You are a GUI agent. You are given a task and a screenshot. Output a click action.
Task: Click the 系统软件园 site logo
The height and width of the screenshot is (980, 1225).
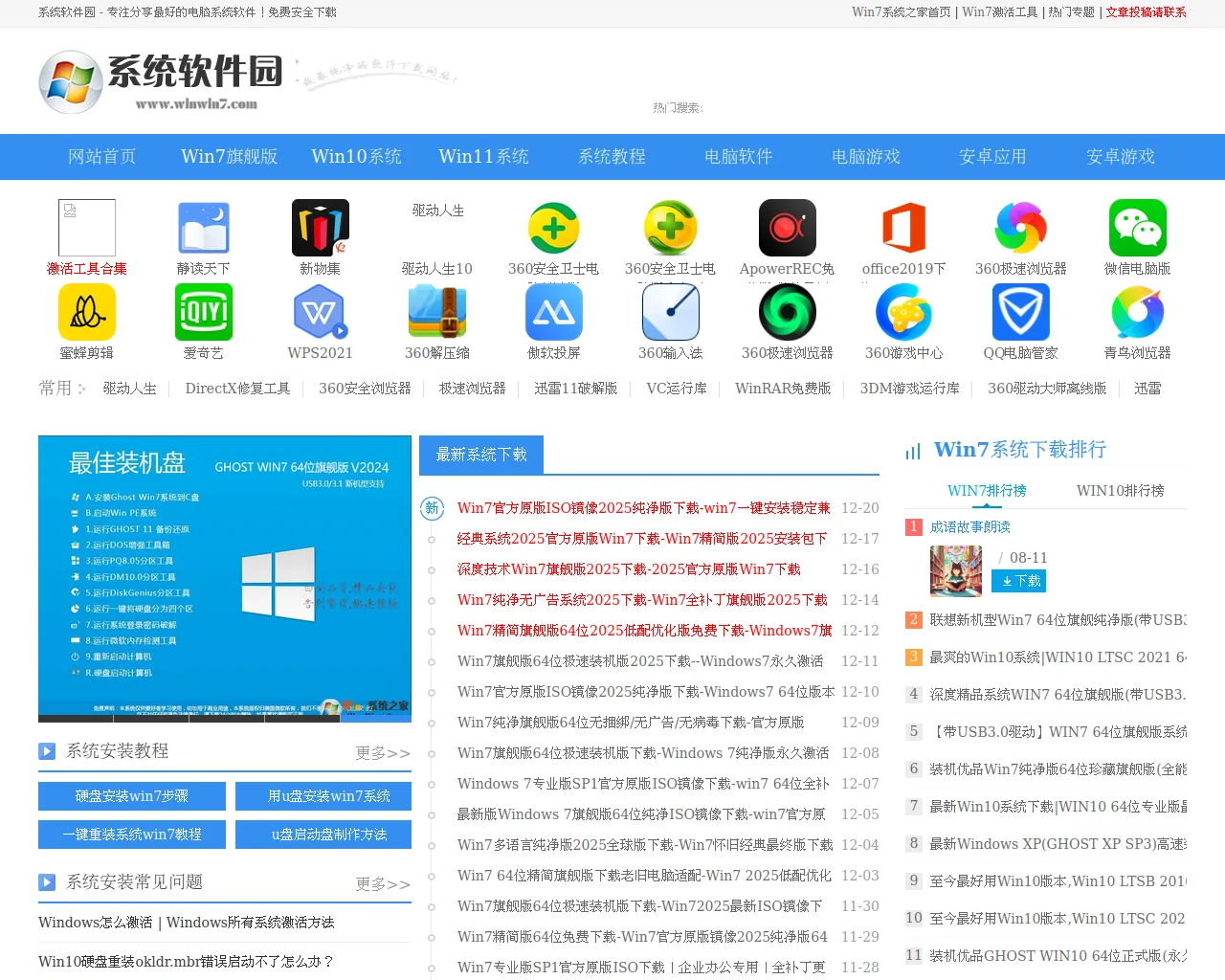click(161, 80)
